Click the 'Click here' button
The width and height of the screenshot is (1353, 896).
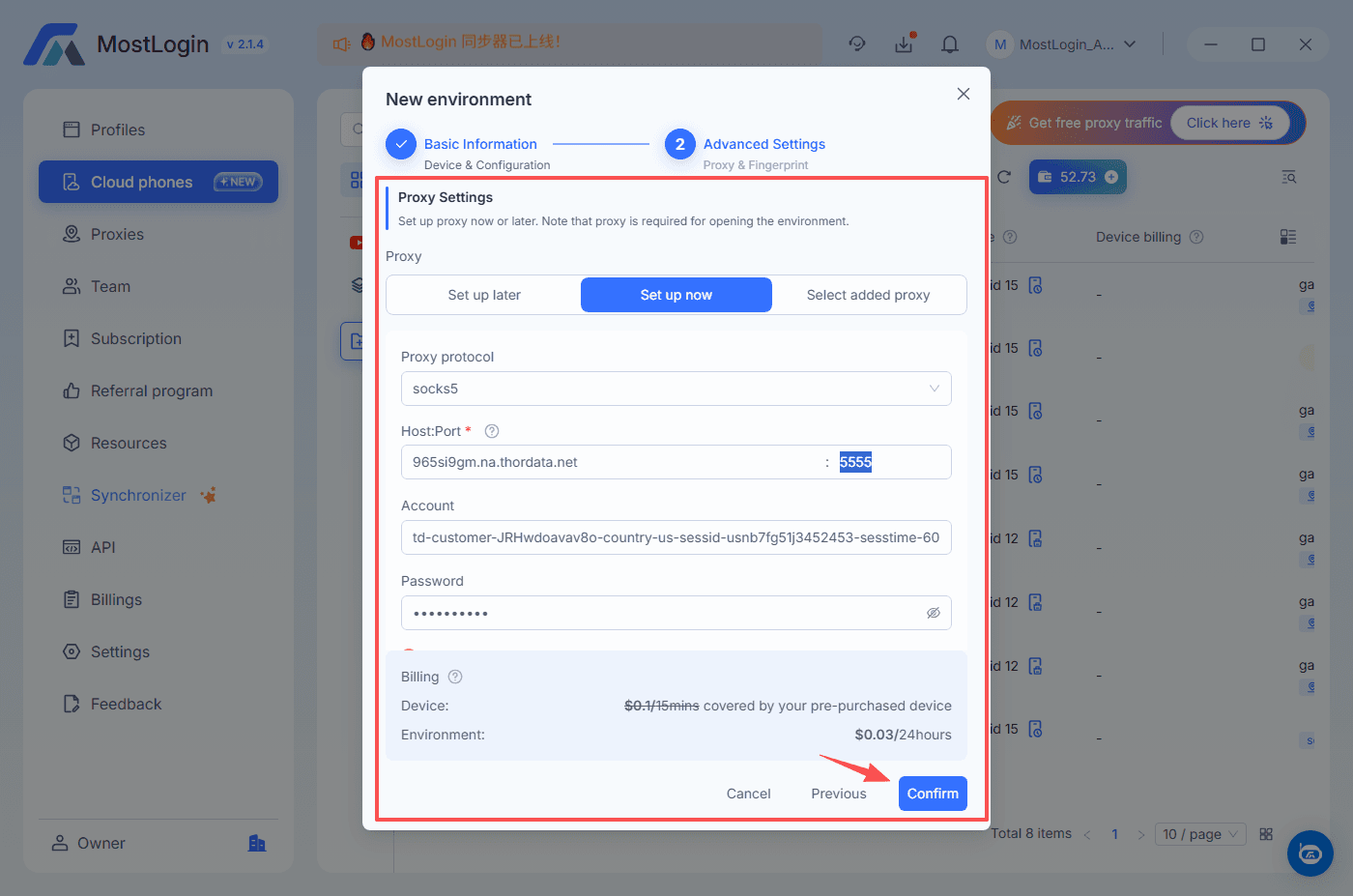tap(1230, 123)
